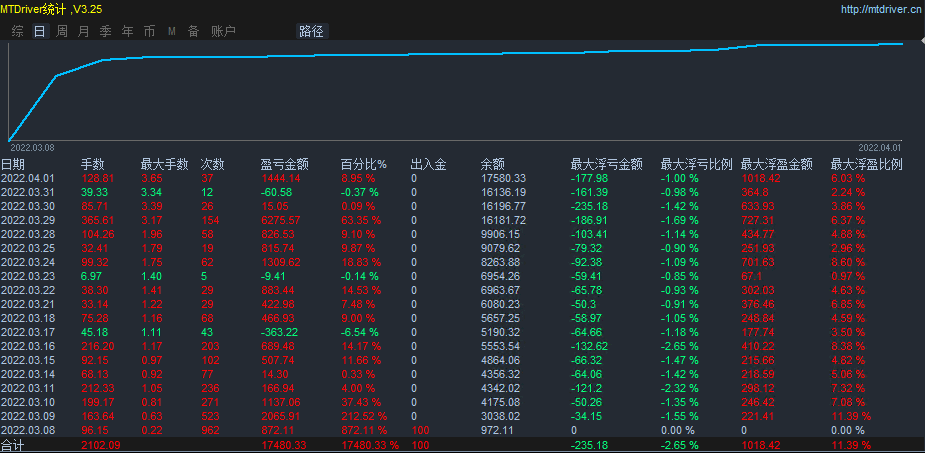Select the 2022.03.29 row date
This screenshot has height=453, width=925.
point(27,219)
